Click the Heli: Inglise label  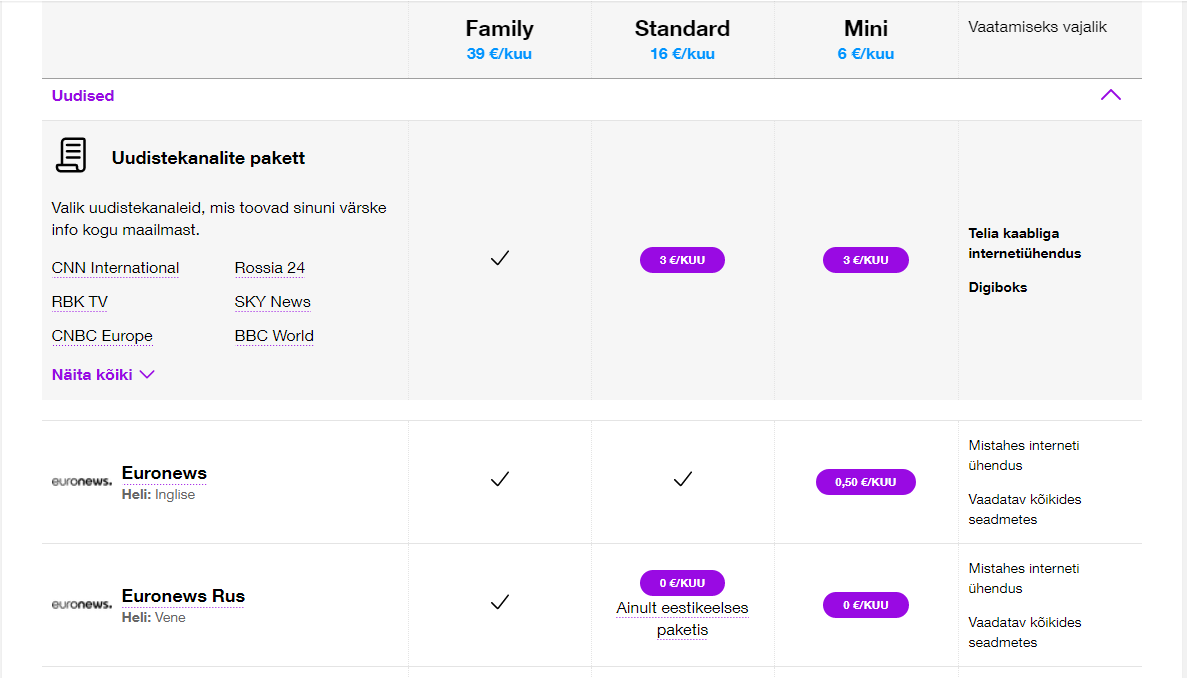158,495
